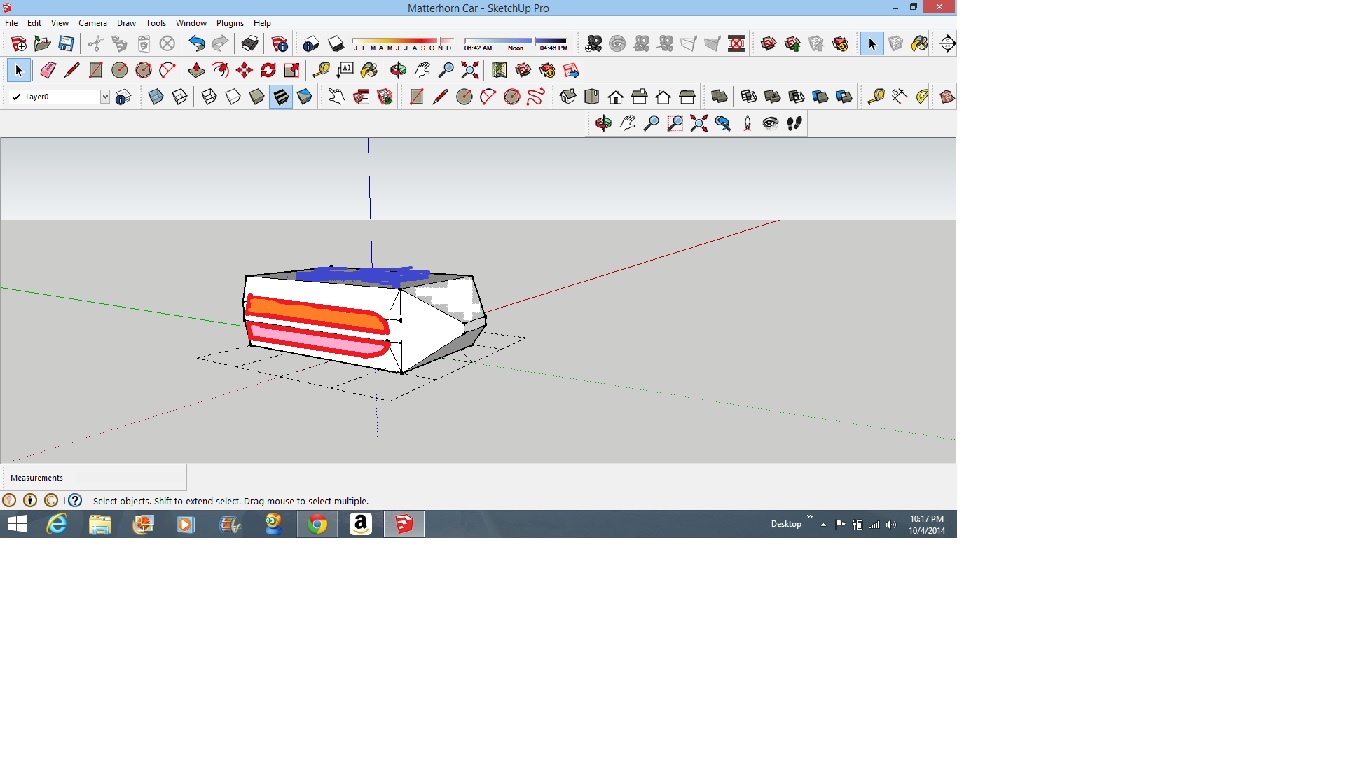Open the Camera menu
Screen dimensions: 1366x768
[x=92, y=23]
